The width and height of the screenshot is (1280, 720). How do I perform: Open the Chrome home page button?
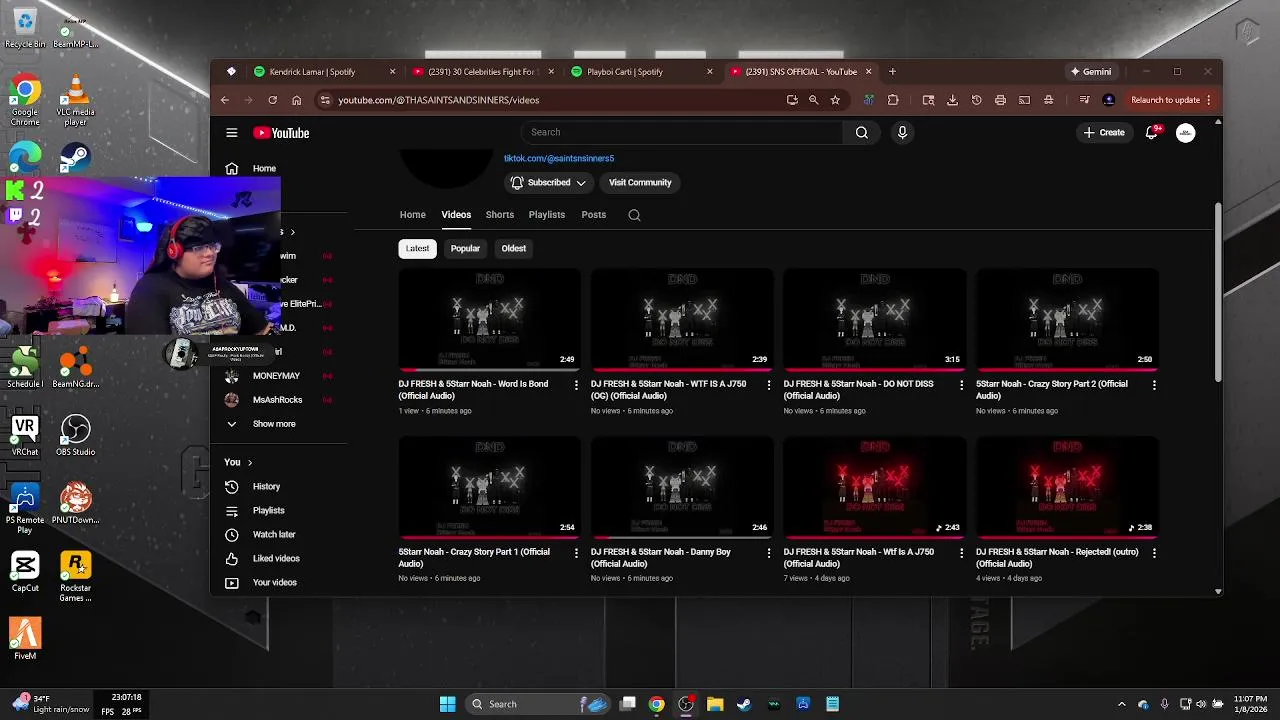[x=296, y=100]
